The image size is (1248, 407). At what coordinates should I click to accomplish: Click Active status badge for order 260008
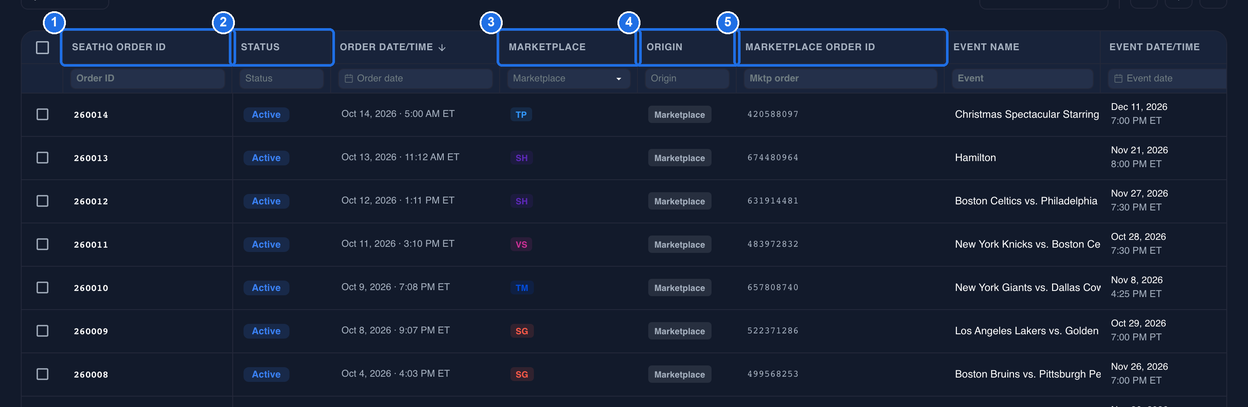click(x=266, y=374)
